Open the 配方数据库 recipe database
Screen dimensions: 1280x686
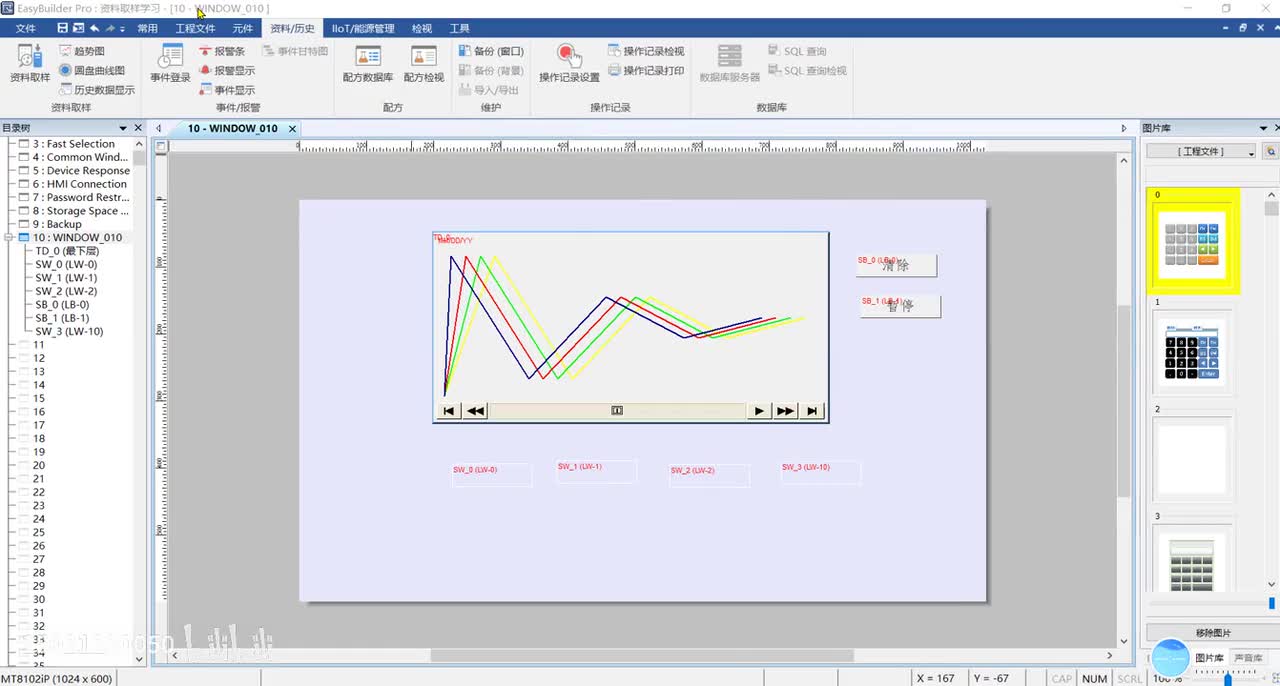pyautogui.click(x=367, y=64)
